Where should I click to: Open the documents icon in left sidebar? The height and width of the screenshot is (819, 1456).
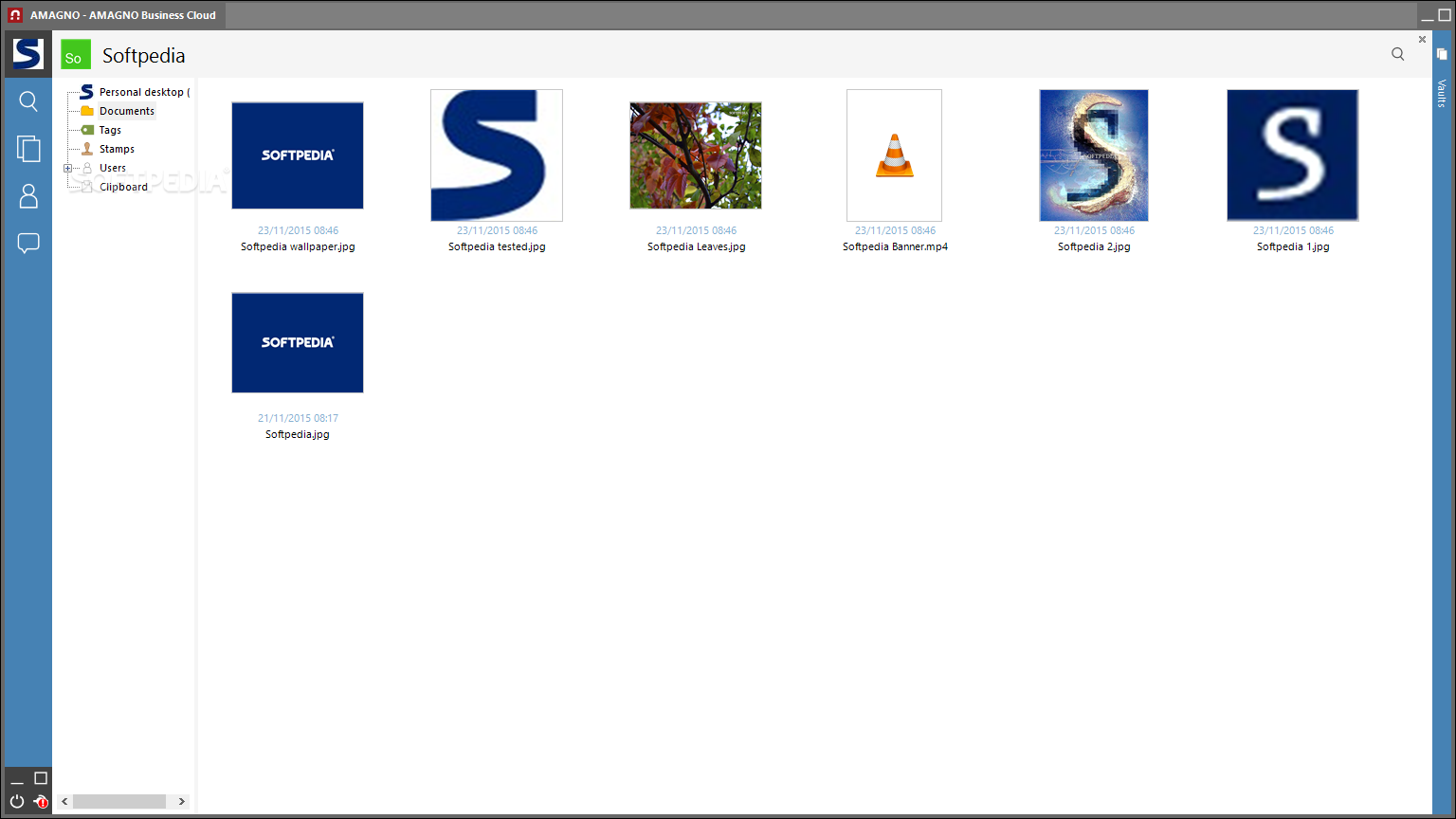[28, 148]
